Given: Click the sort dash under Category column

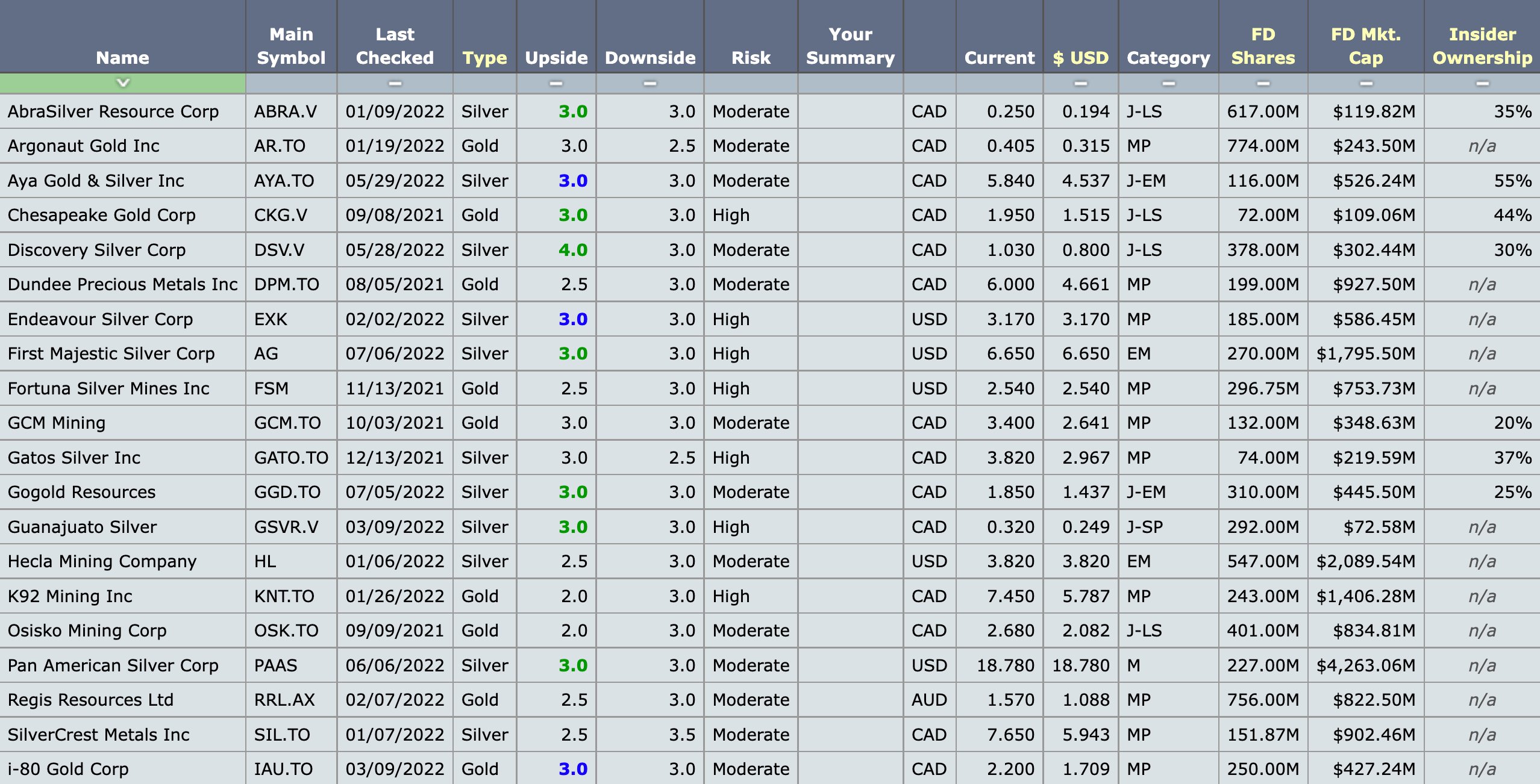Looking at the screenshot, I should 1168,83.
